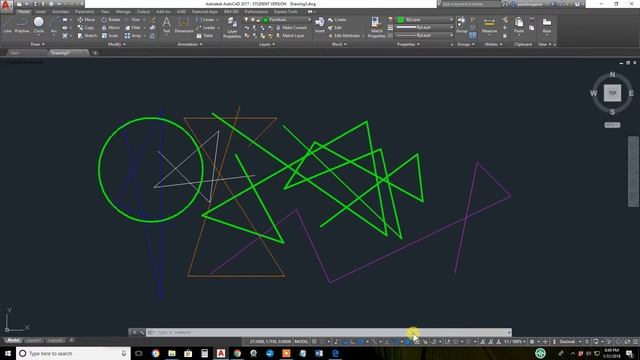640x360 pixels.
Task: Open the Layer dropdown showing Furniture
Action: point(278,20)
